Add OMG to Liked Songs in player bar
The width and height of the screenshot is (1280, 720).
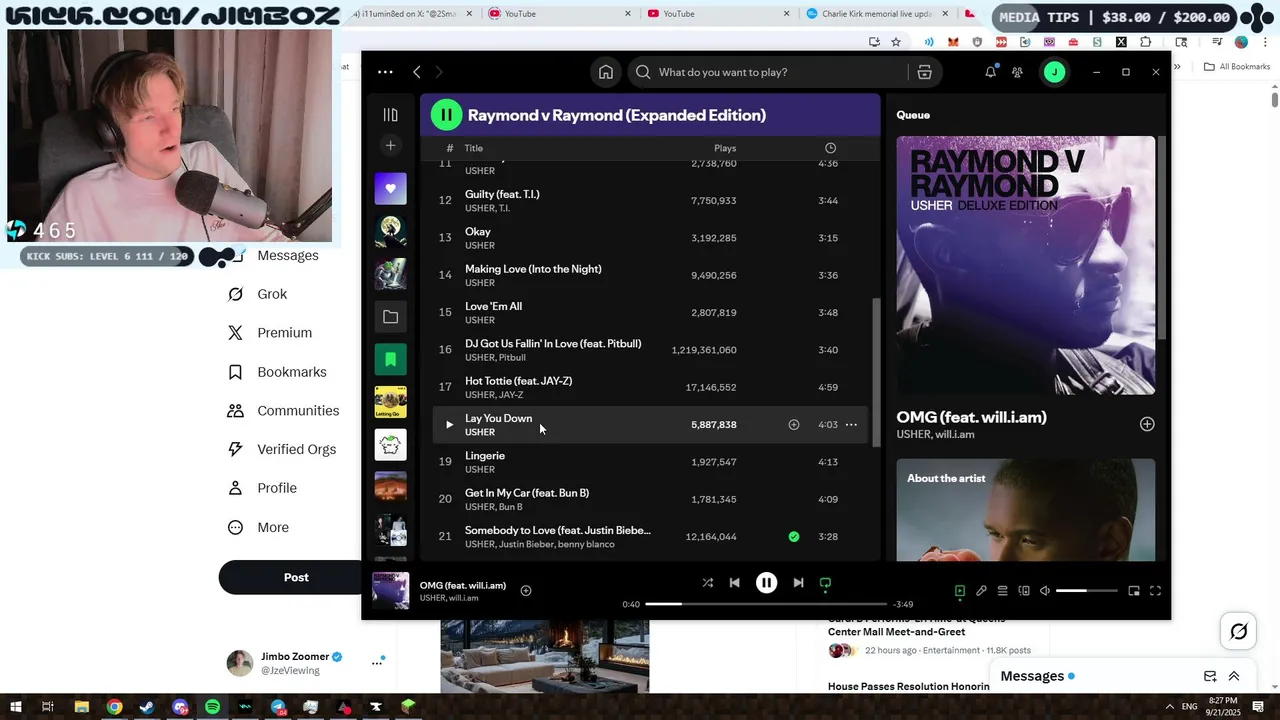pos(526,591)
